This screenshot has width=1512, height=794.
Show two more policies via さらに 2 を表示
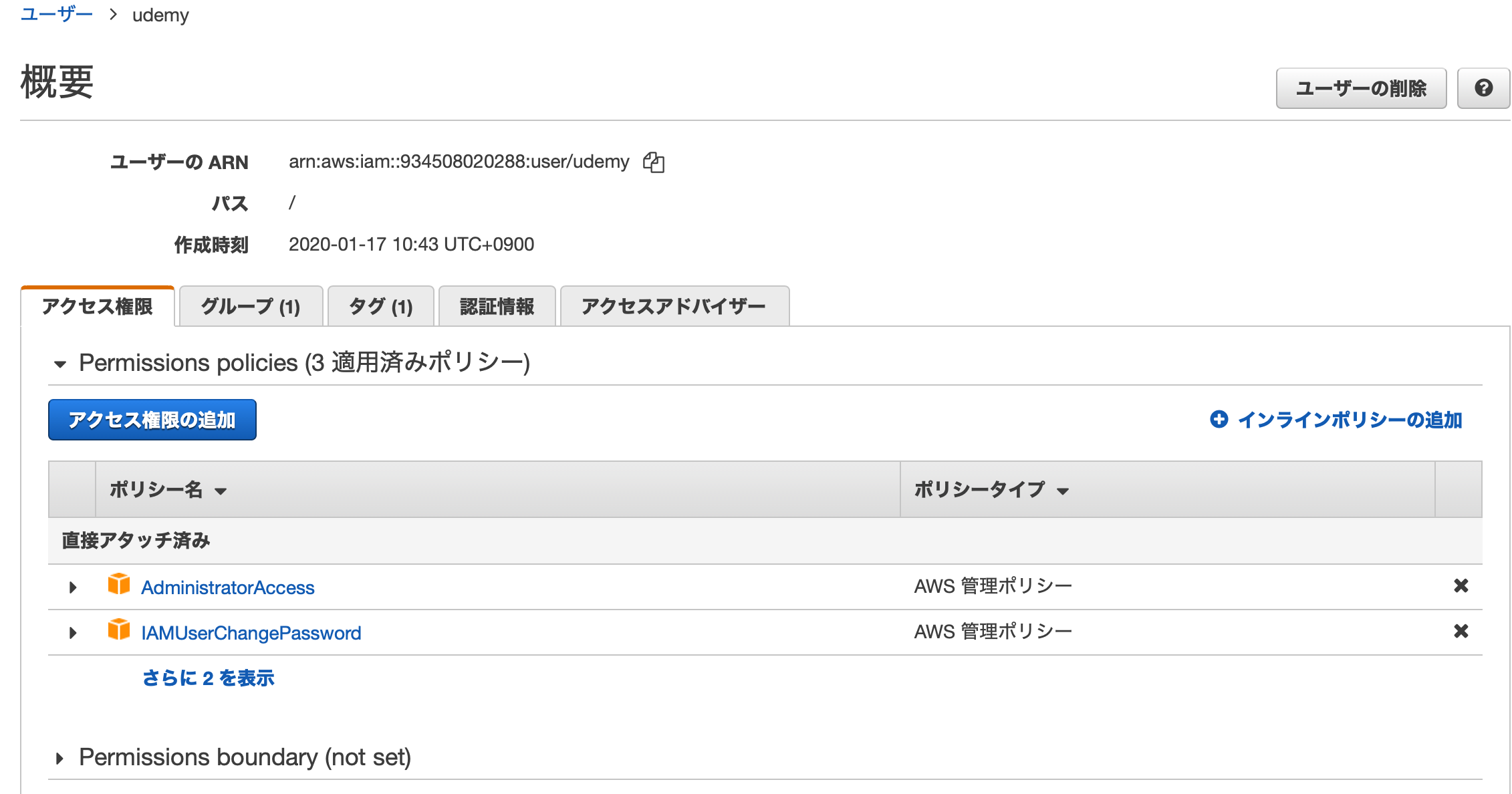click(207, 677)
